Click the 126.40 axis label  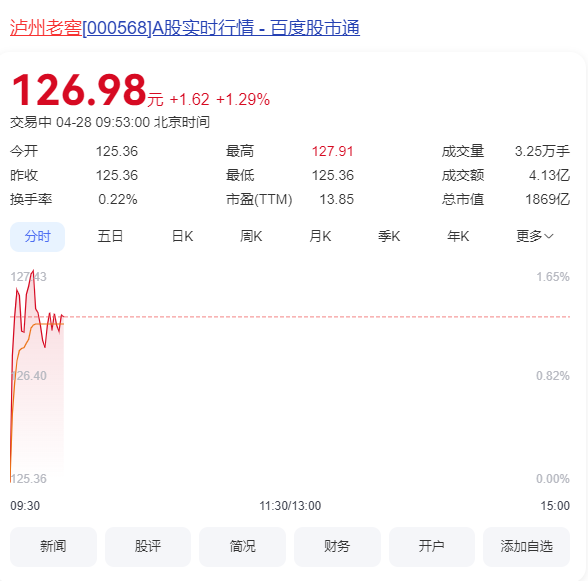point(28,376)
